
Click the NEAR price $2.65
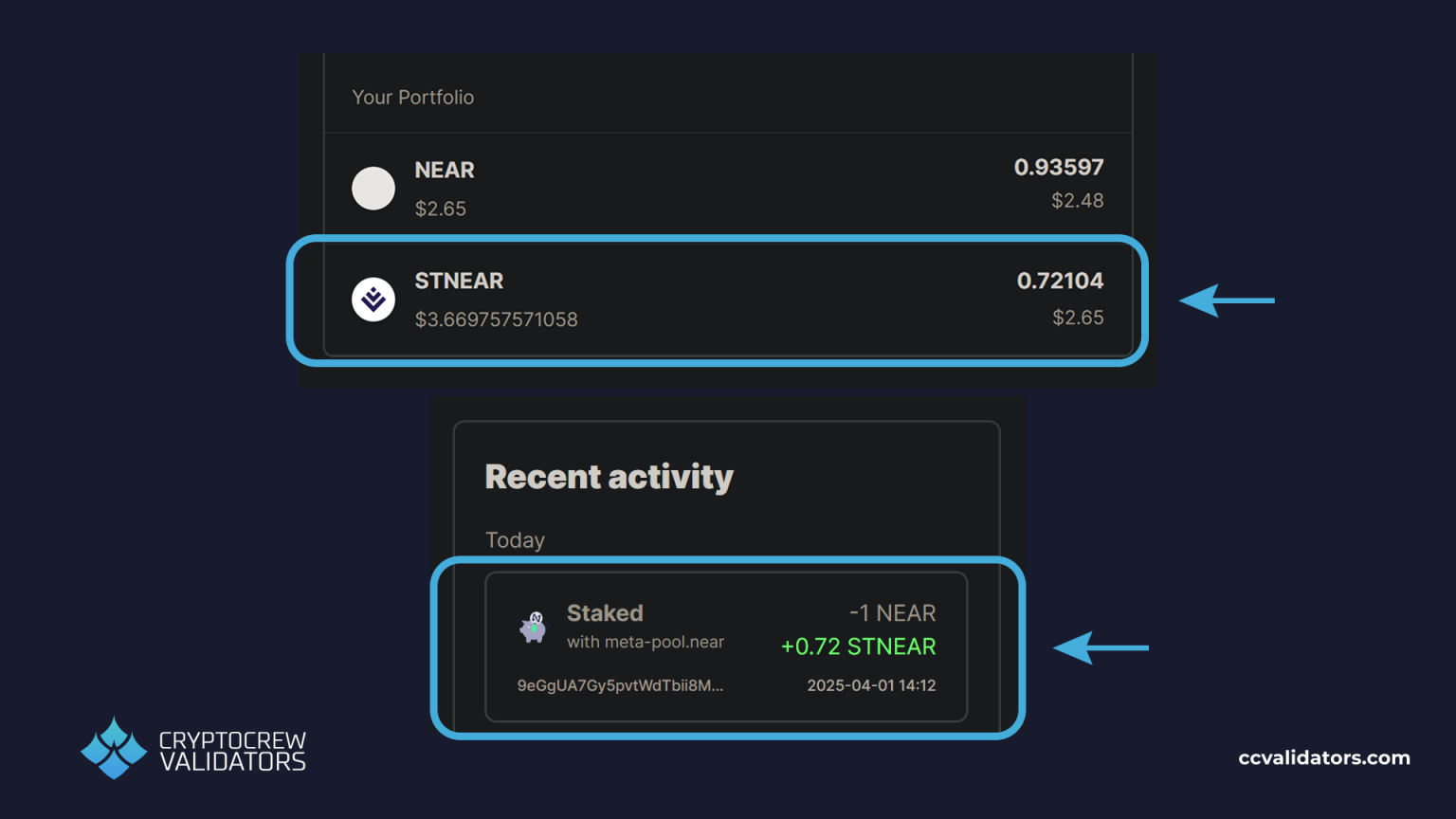441,209
